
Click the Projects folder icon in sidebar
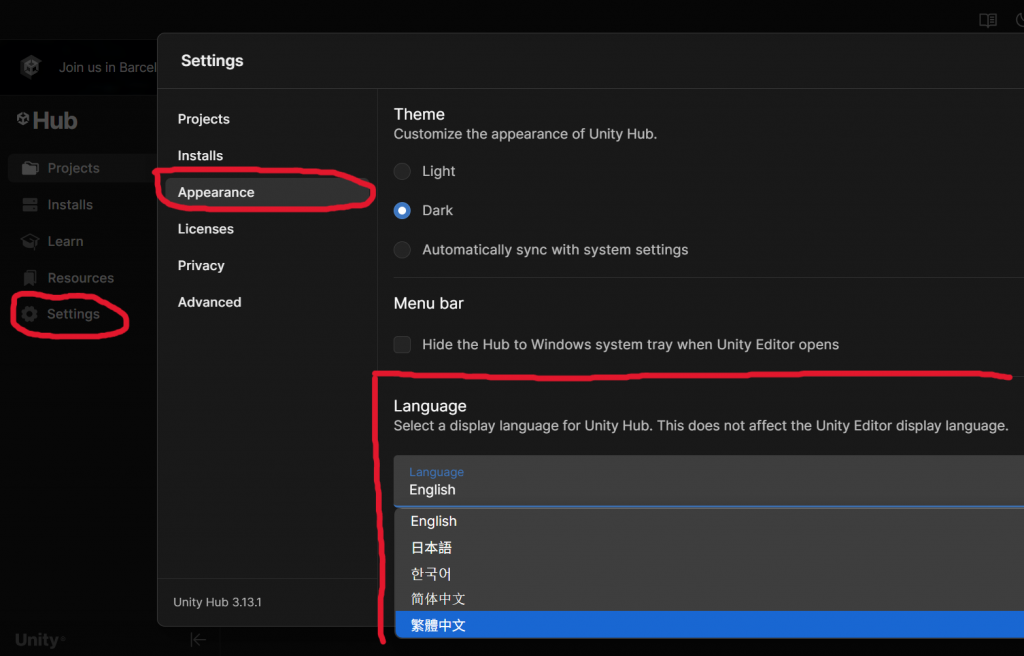tap(30, 168)
